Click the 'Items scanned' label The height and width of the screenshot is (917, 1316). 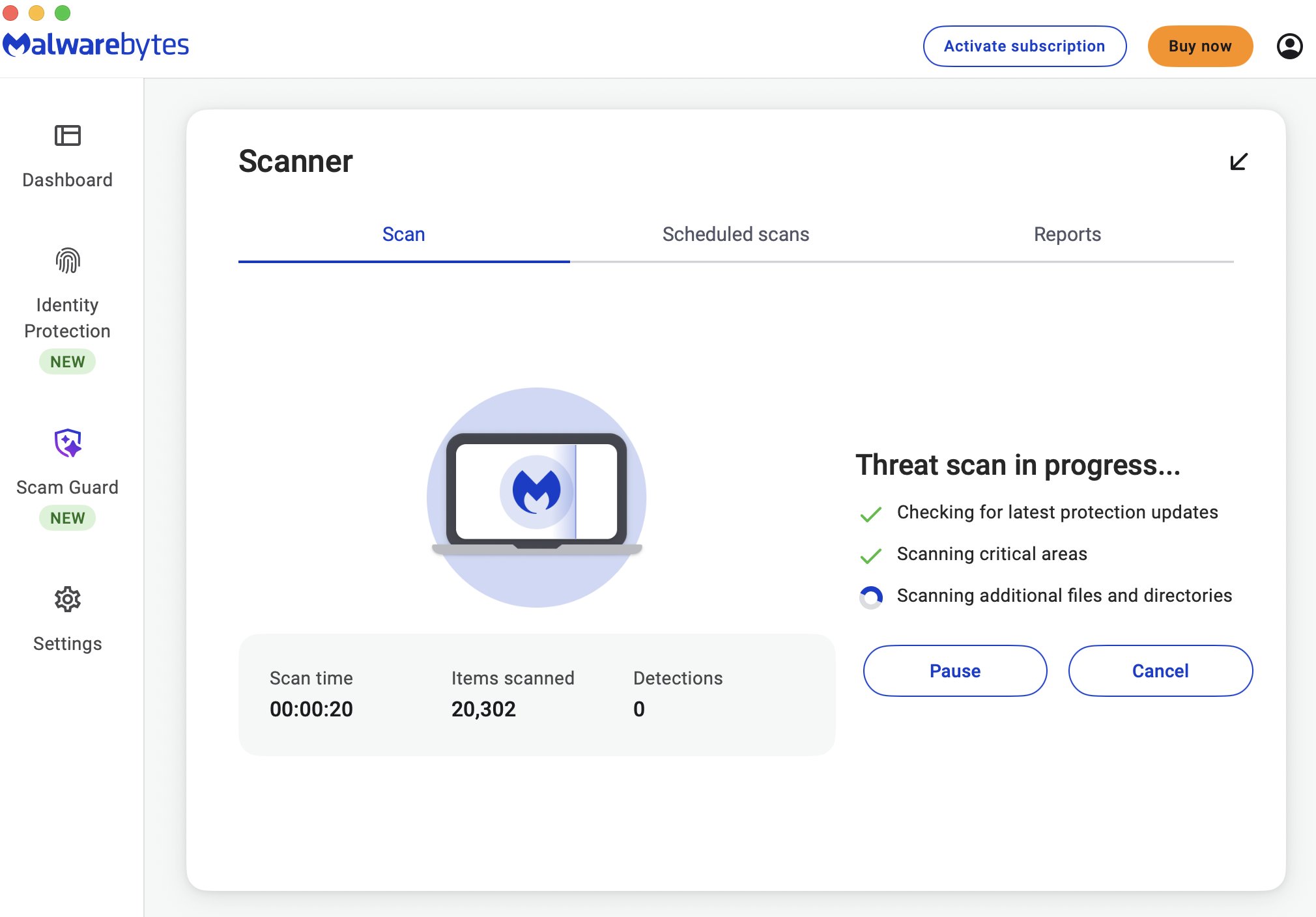click(513, 678)
